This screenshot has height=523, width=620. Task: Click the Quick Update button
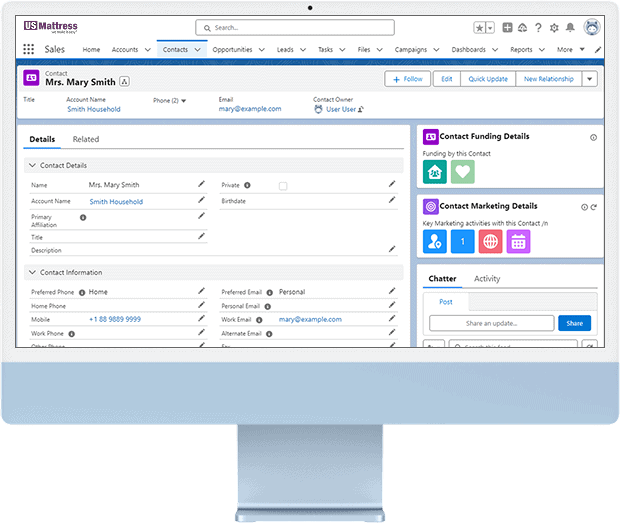tap(487, 79)
